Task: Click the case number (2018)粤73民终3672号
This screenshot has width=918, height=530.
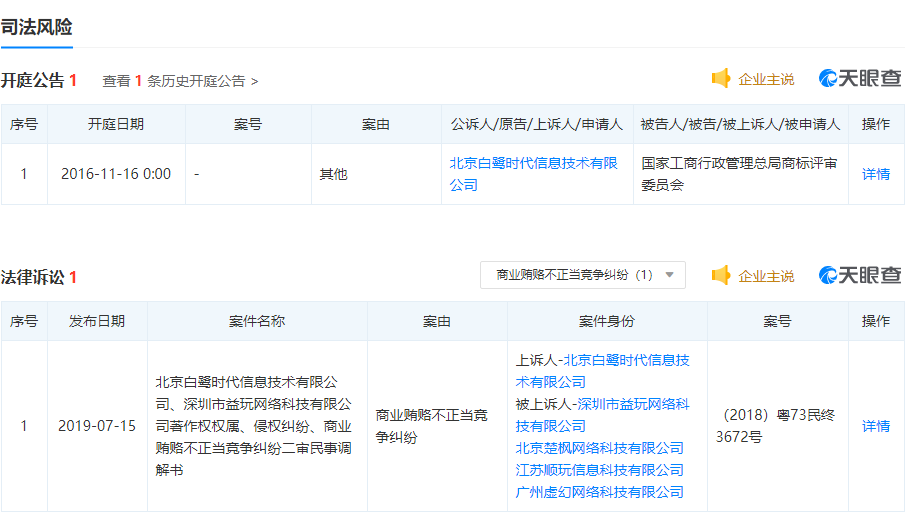Action: [x=776, y=426]
